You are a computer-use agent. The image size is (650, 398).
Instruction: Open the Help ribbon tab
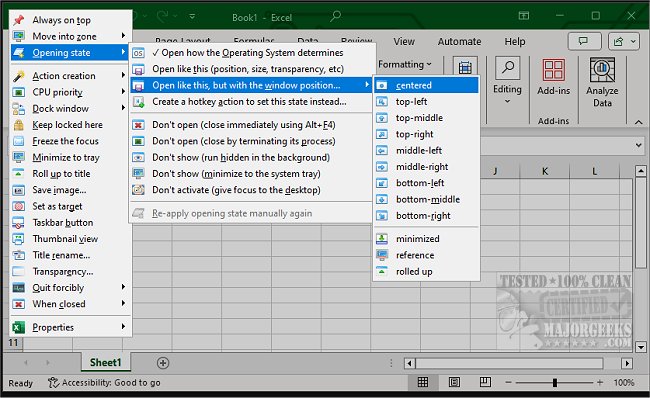515,41
